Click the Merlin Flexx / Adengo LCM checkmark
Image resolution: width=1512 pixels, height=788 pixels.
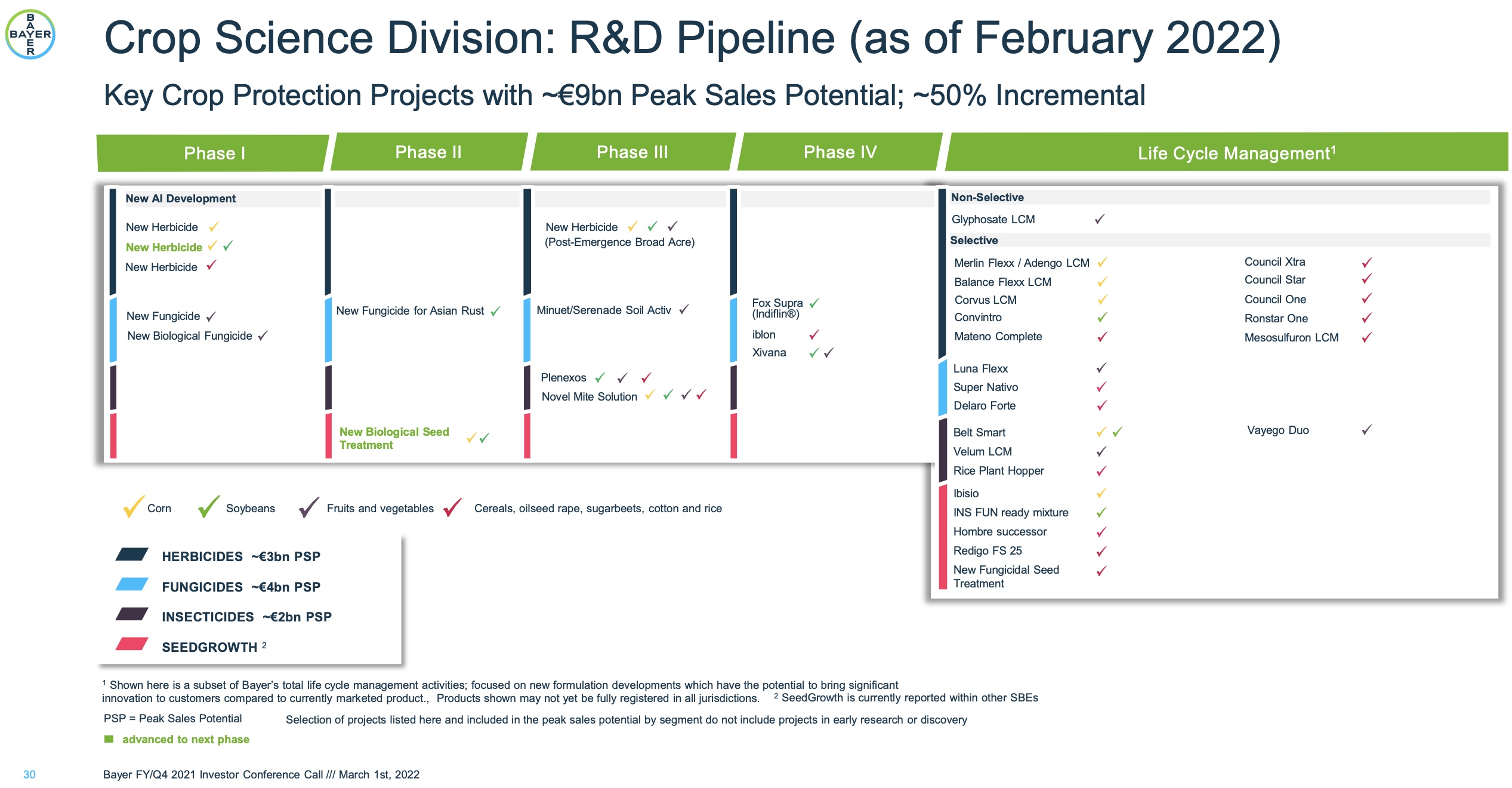[x=1102, y=262]
